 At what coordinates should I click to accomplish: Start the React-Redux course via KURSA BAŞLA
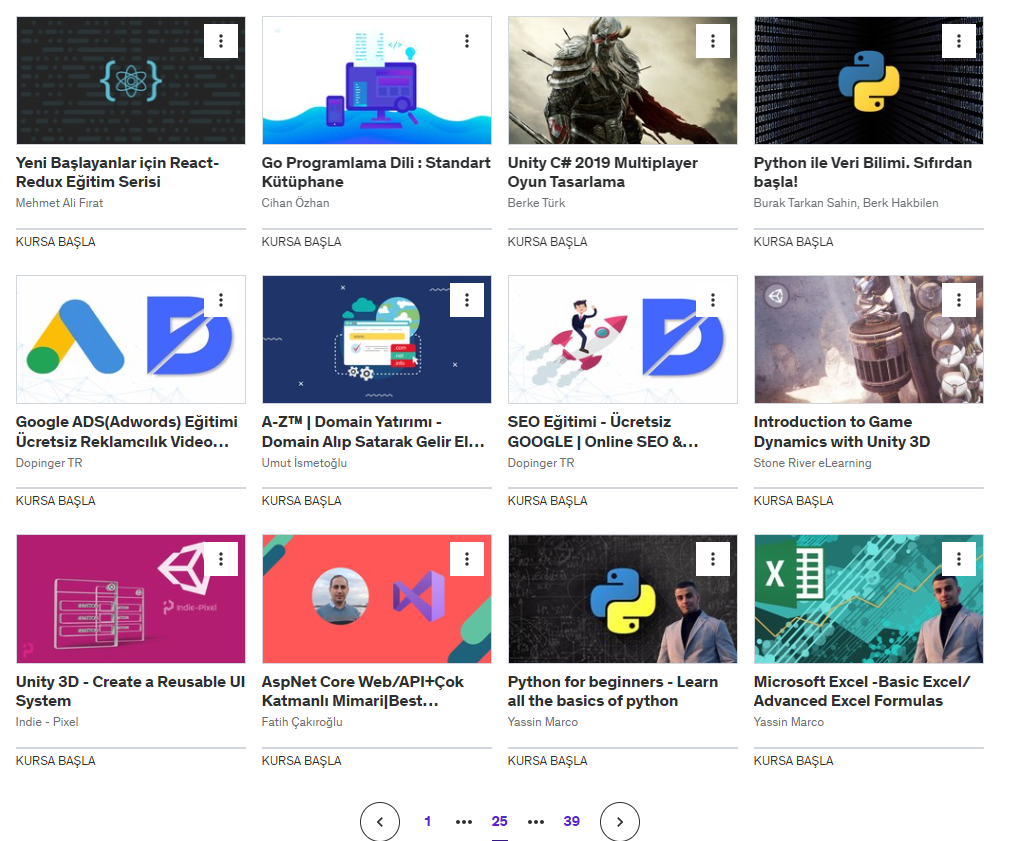click(x=56, y=241)
